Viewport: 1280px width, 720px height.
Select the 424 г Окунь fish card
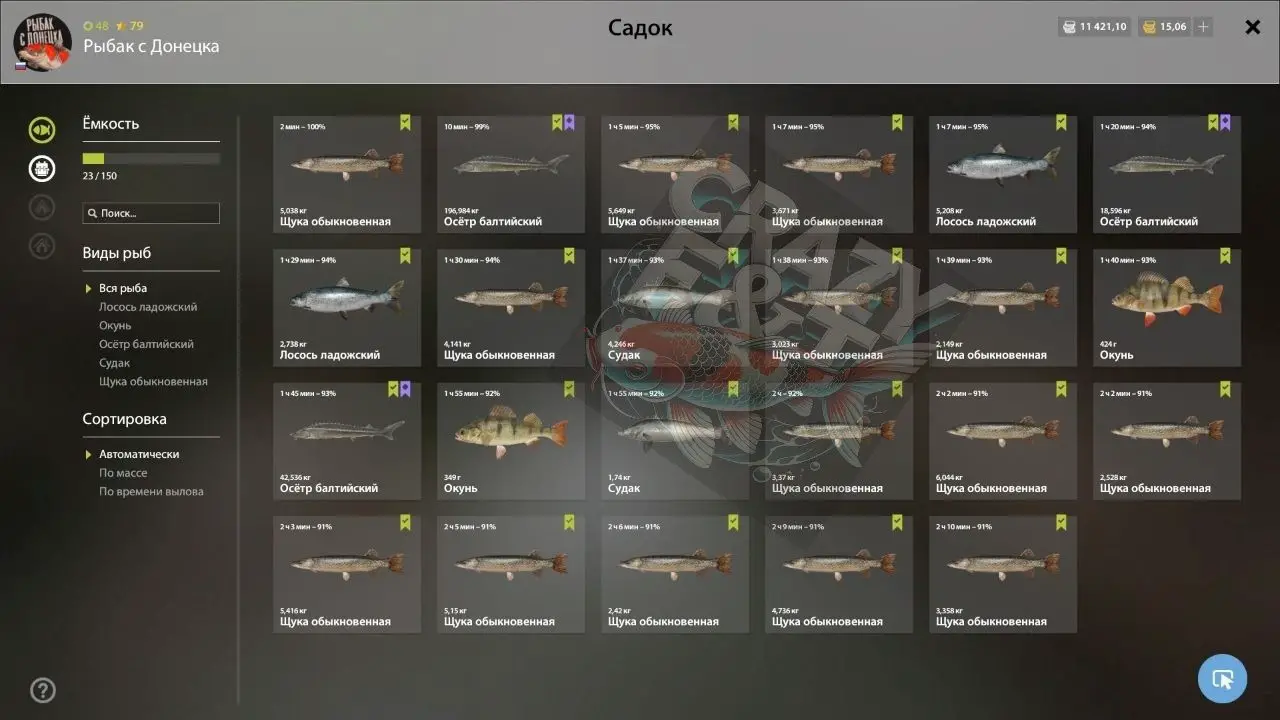tap(1167, 307)
